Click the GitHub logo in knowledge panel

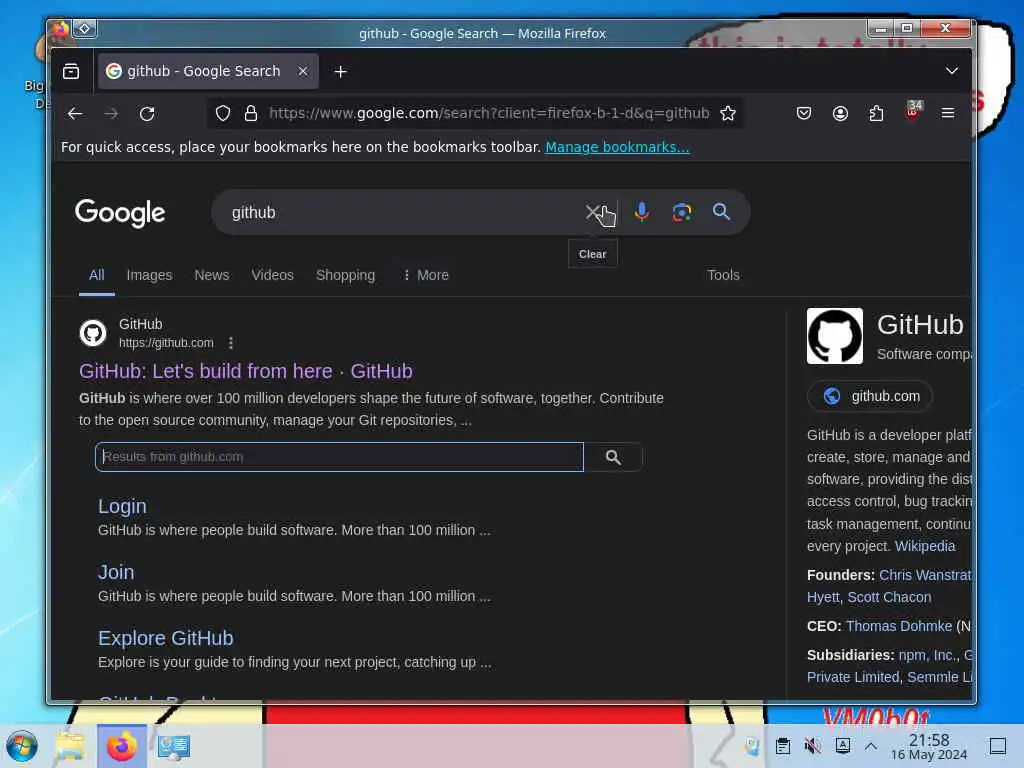pos(835,336)
